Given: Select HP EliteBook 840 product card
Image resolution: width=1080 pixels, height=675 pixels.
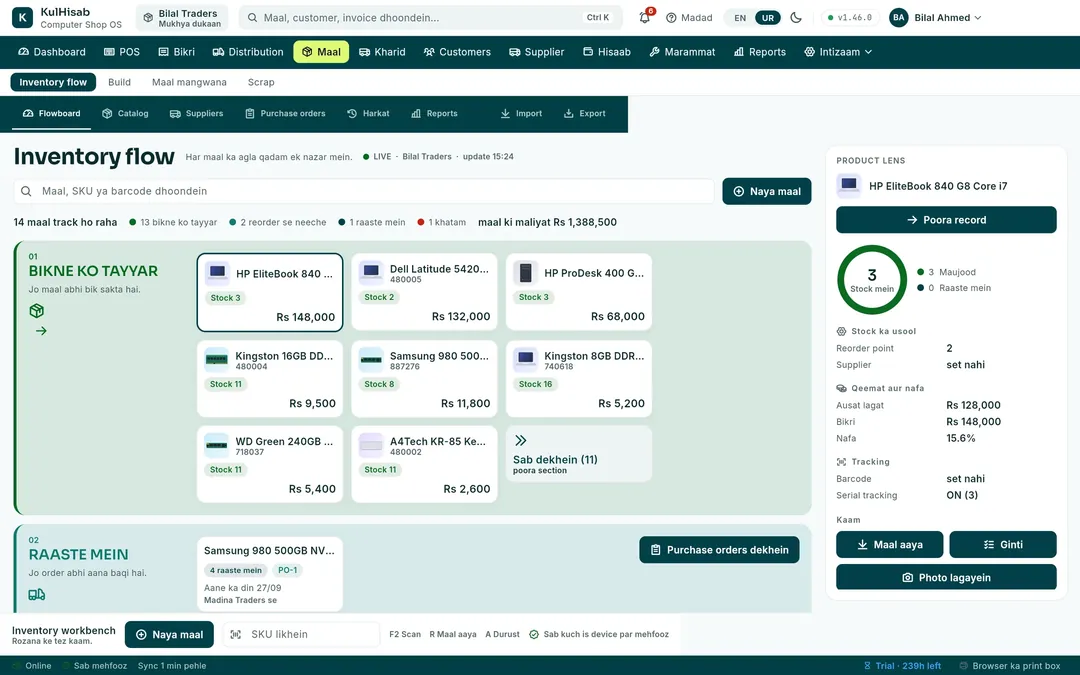Looking at the screenshot, I should (270, 292).
